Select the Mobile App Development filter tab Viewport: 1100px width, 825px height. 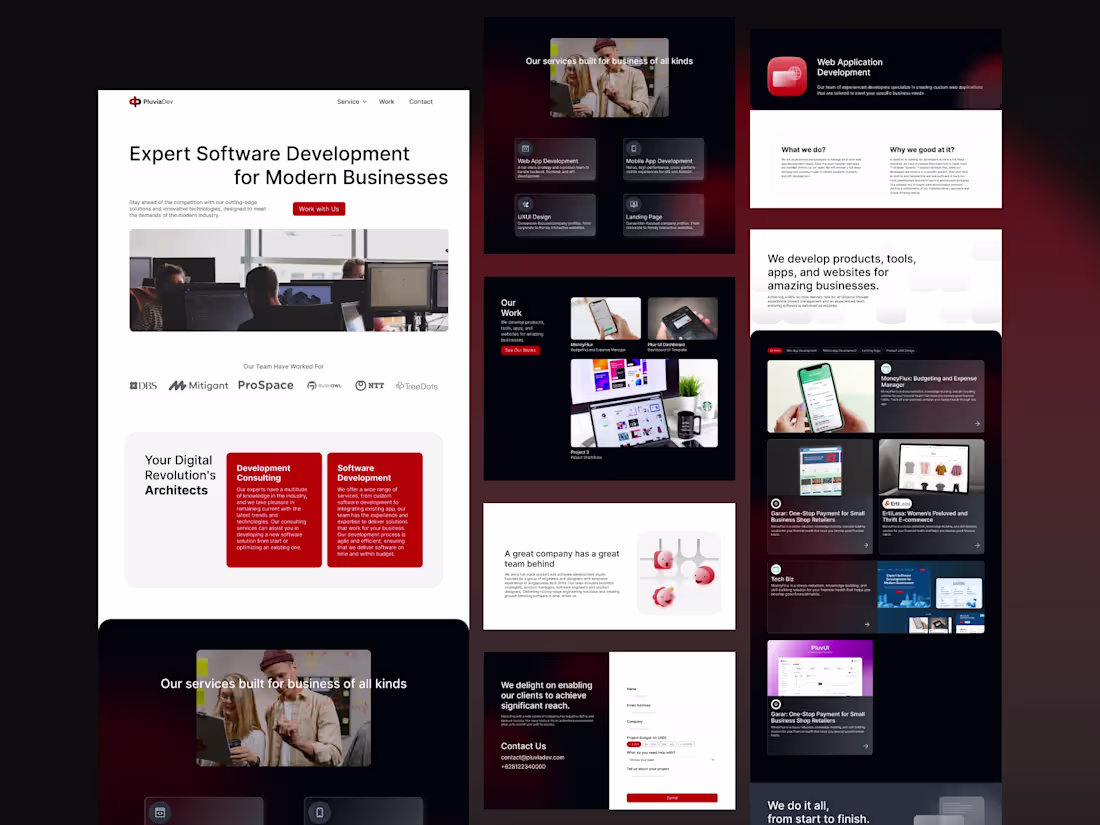click(x=840, y=351)
